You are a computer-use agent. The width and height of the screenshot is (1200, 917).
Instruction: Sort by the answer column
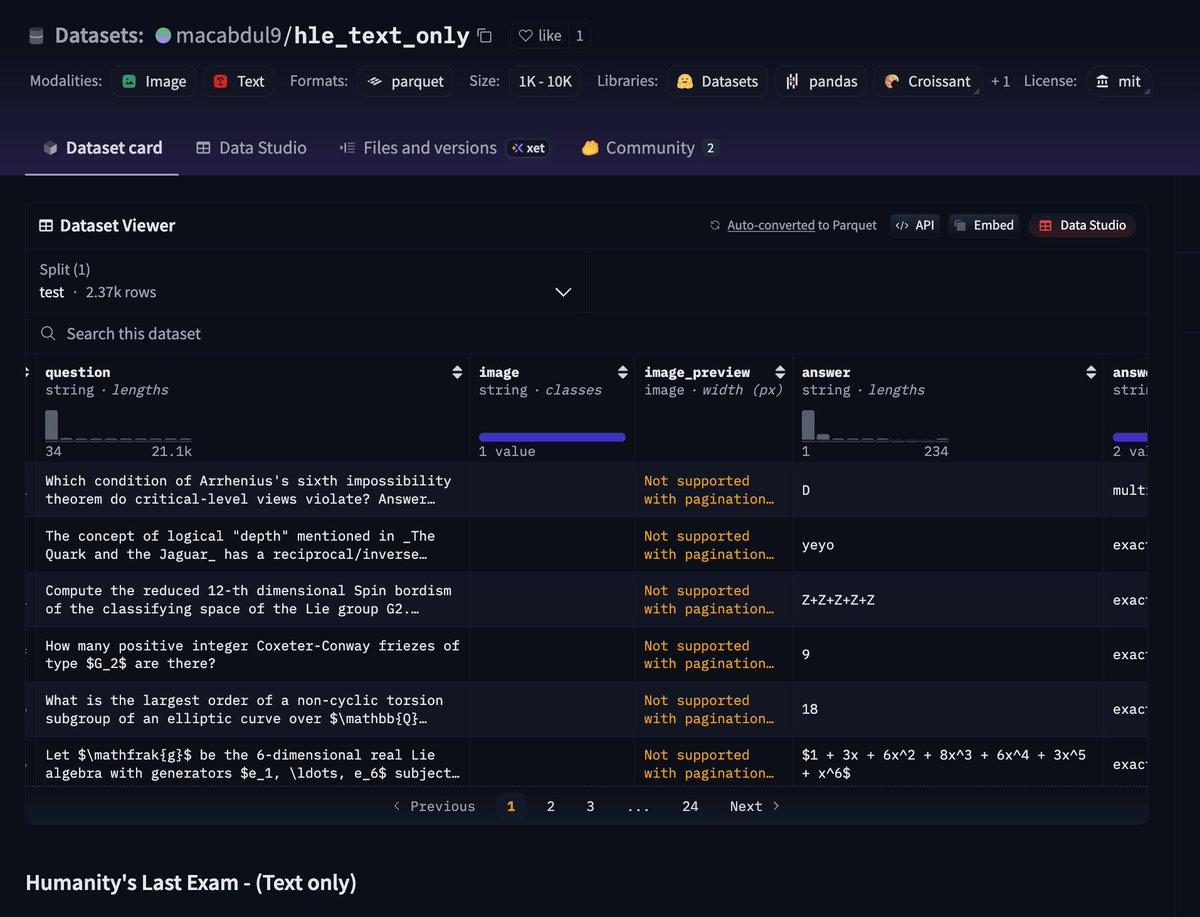pos(1091,372)
